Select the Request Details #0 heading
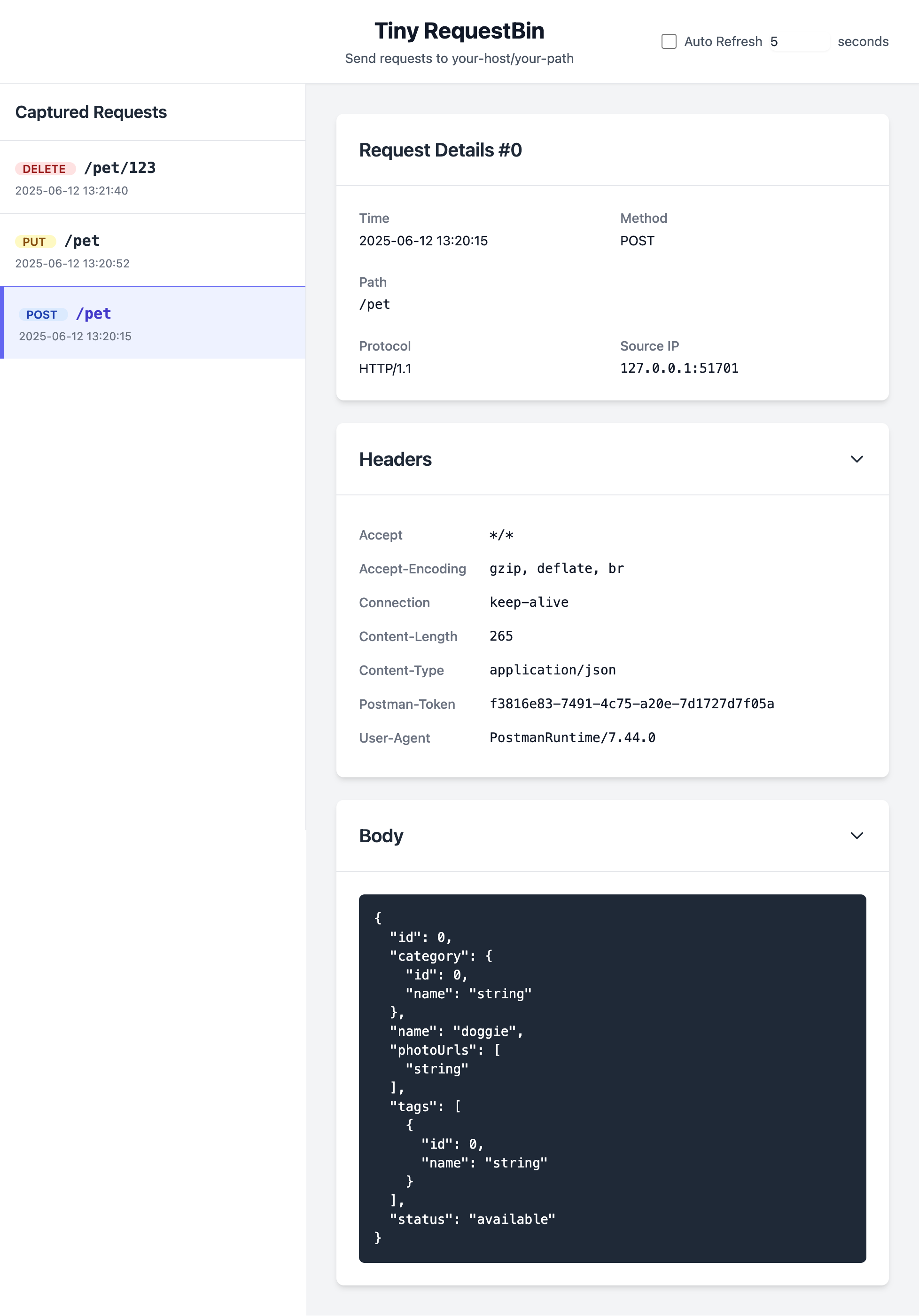The image size is (919, 1316). click(x=439, y=150)
